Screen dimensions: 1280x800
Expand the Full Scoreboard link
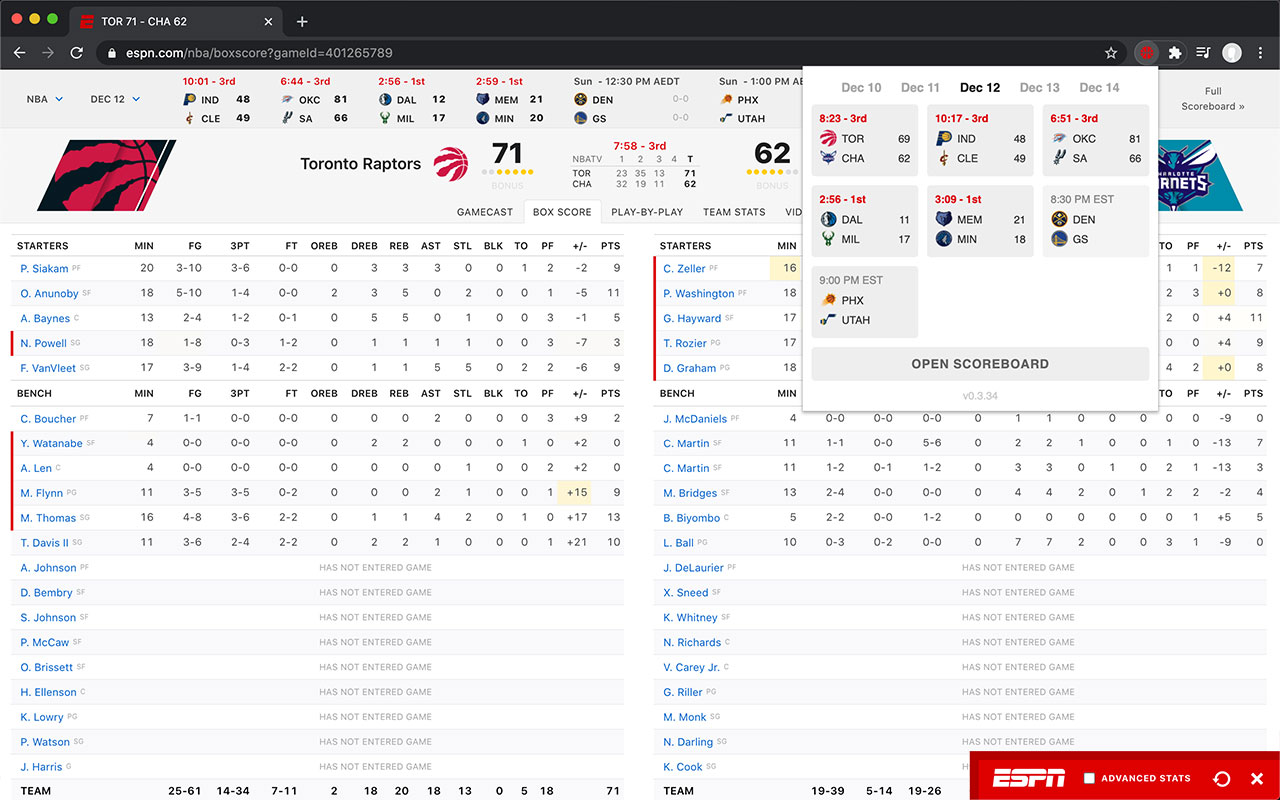point(1212,99)
